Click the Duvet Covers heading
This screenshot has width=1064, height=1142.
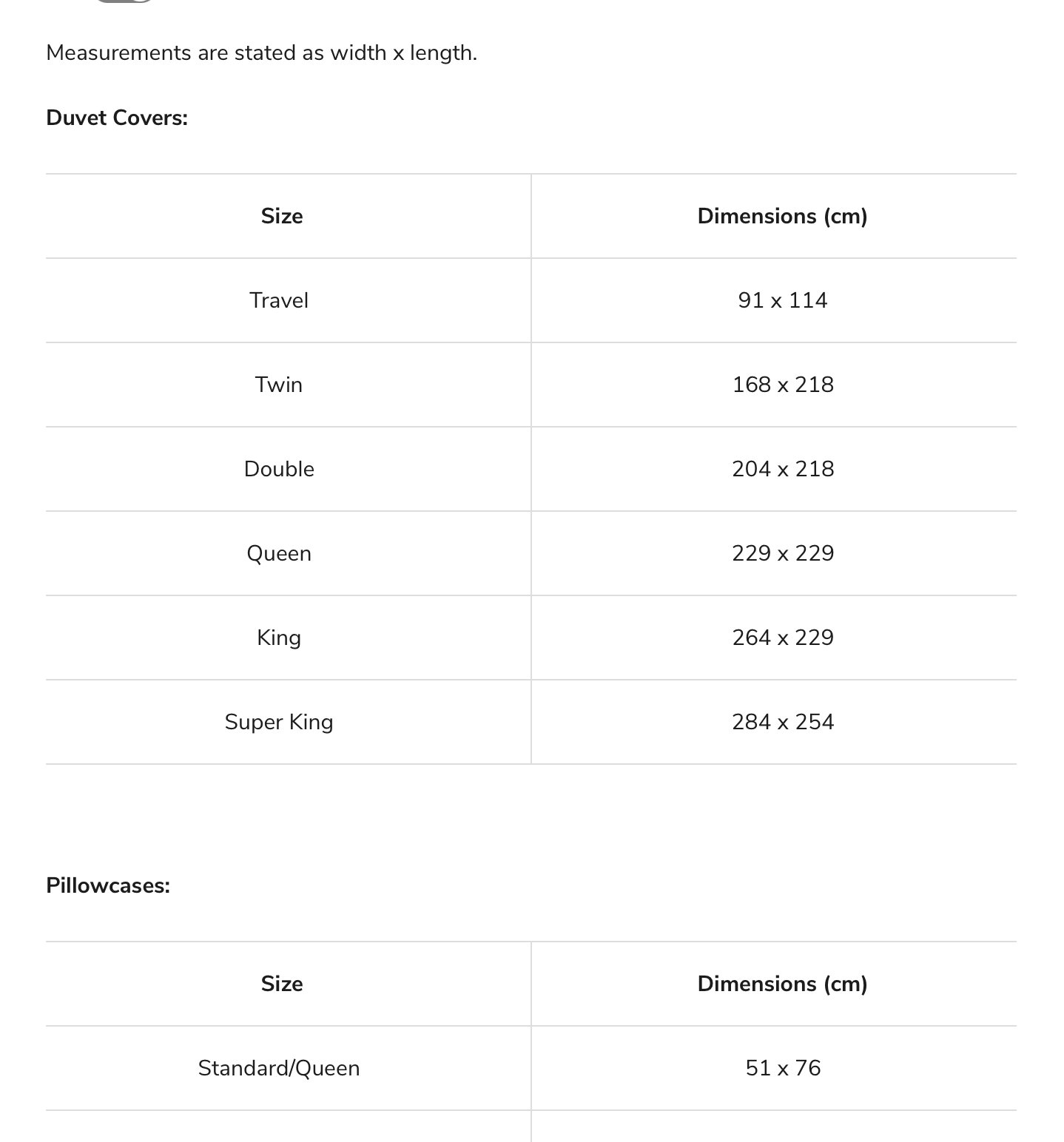click(117, 118)
